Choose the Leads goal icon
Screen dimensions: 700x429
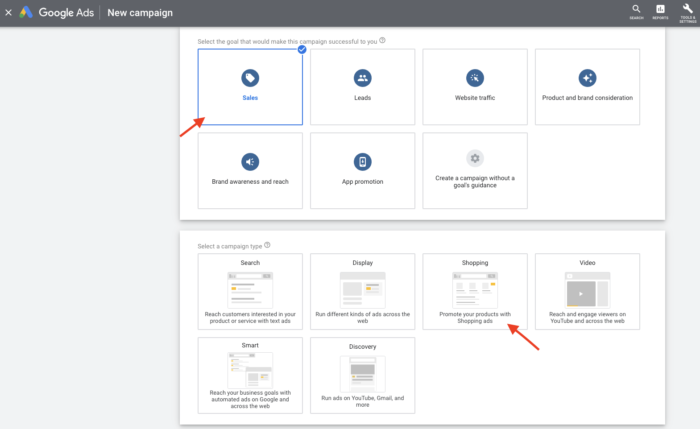click(362, 78)
